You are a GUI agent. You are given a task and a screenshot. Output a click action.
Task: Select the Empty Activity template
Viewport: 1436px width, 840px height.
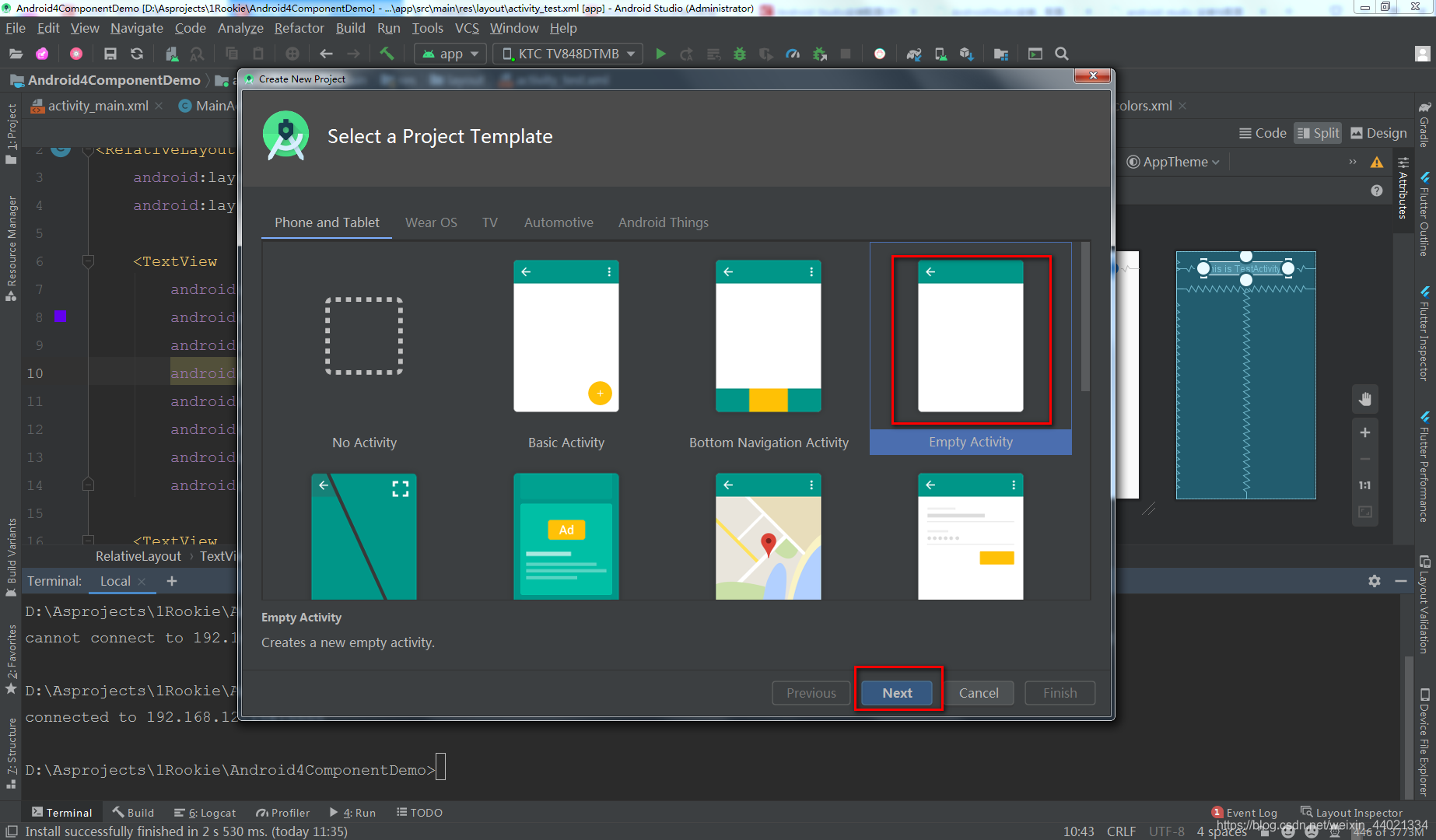click(x=970, y=348)
